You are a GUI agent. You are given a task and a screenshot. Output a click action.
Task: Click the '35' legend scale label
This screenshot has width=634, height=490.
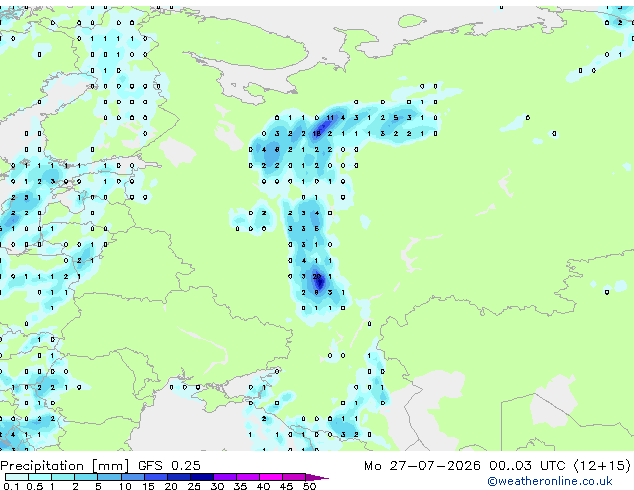pos(240,486)
